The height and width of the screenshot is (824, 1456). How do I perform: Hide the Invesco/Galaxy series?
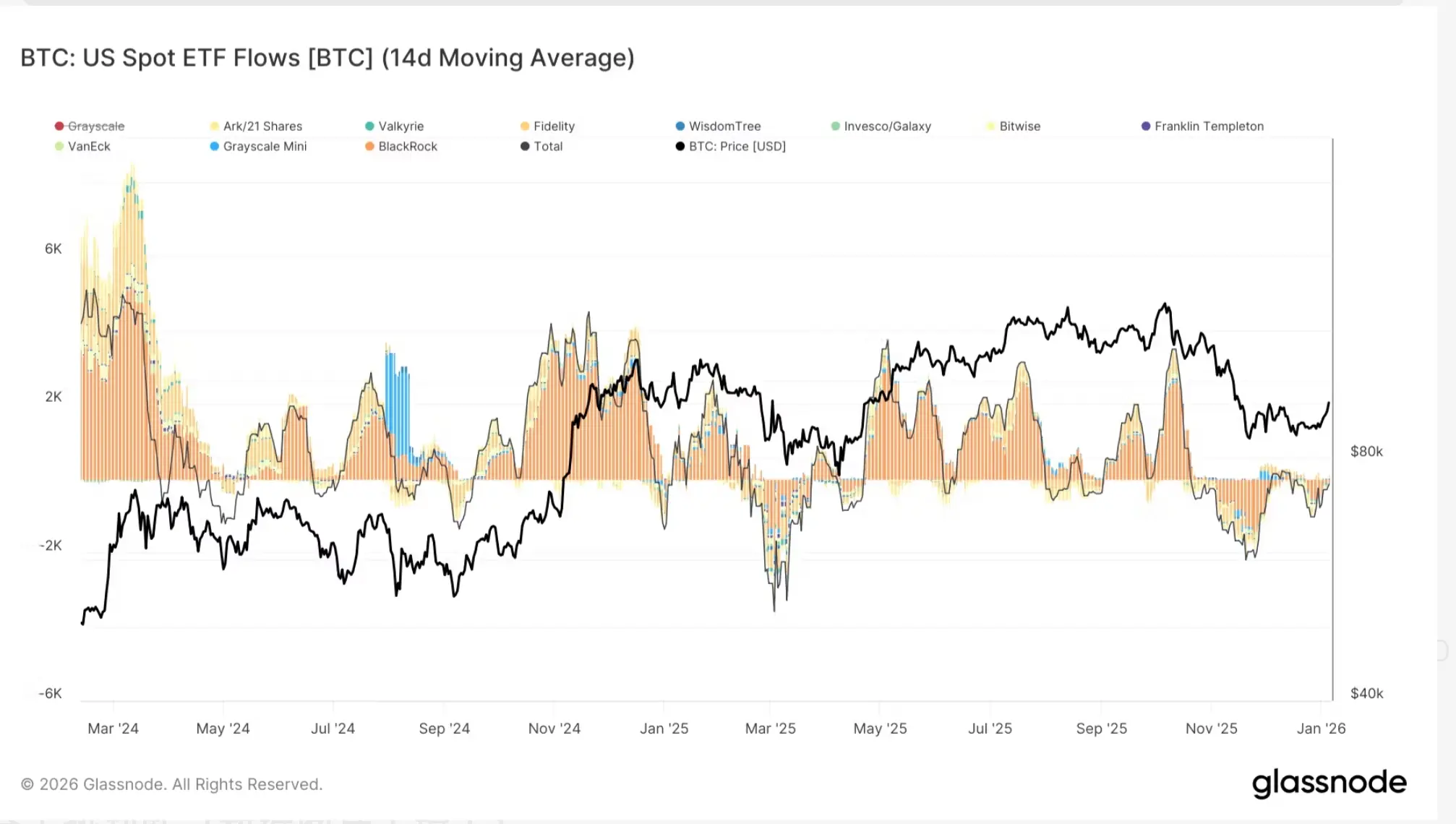click(881, 126)
